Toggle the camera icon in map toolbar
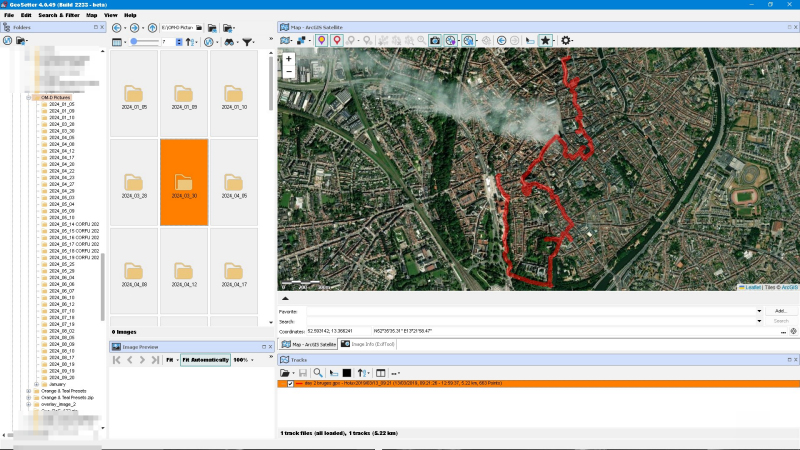The height and width of the screenshot is (450, 800). point(435,40)
